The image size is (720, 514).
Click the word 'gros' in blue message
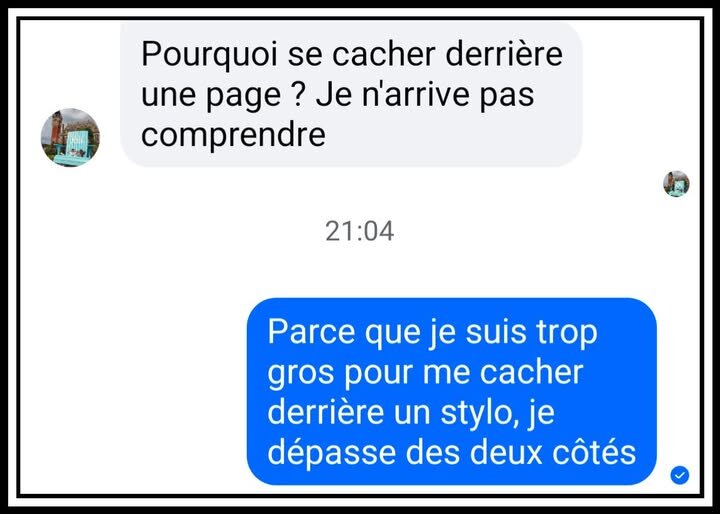(x=301, y=375)
